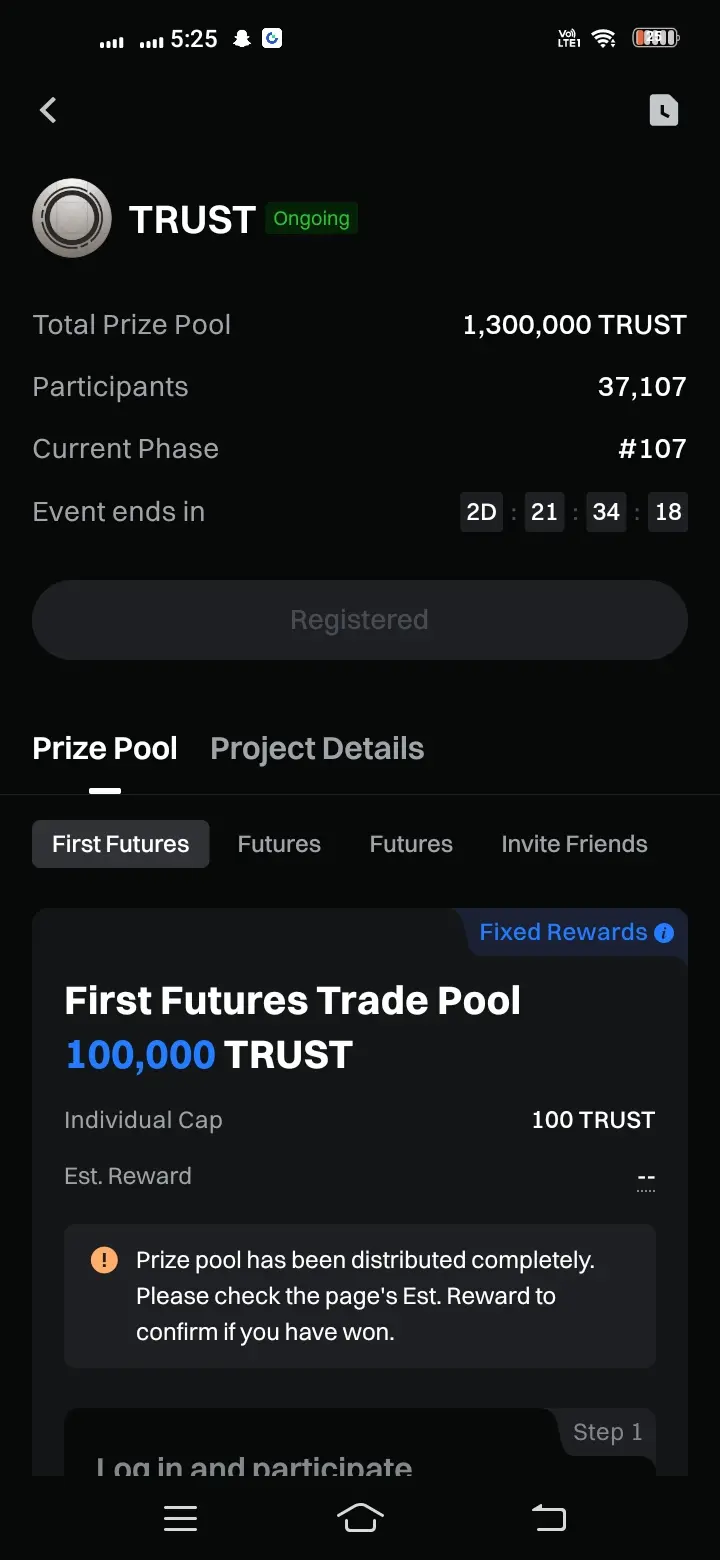Tap the Registered button

click(x=360, y=620)
